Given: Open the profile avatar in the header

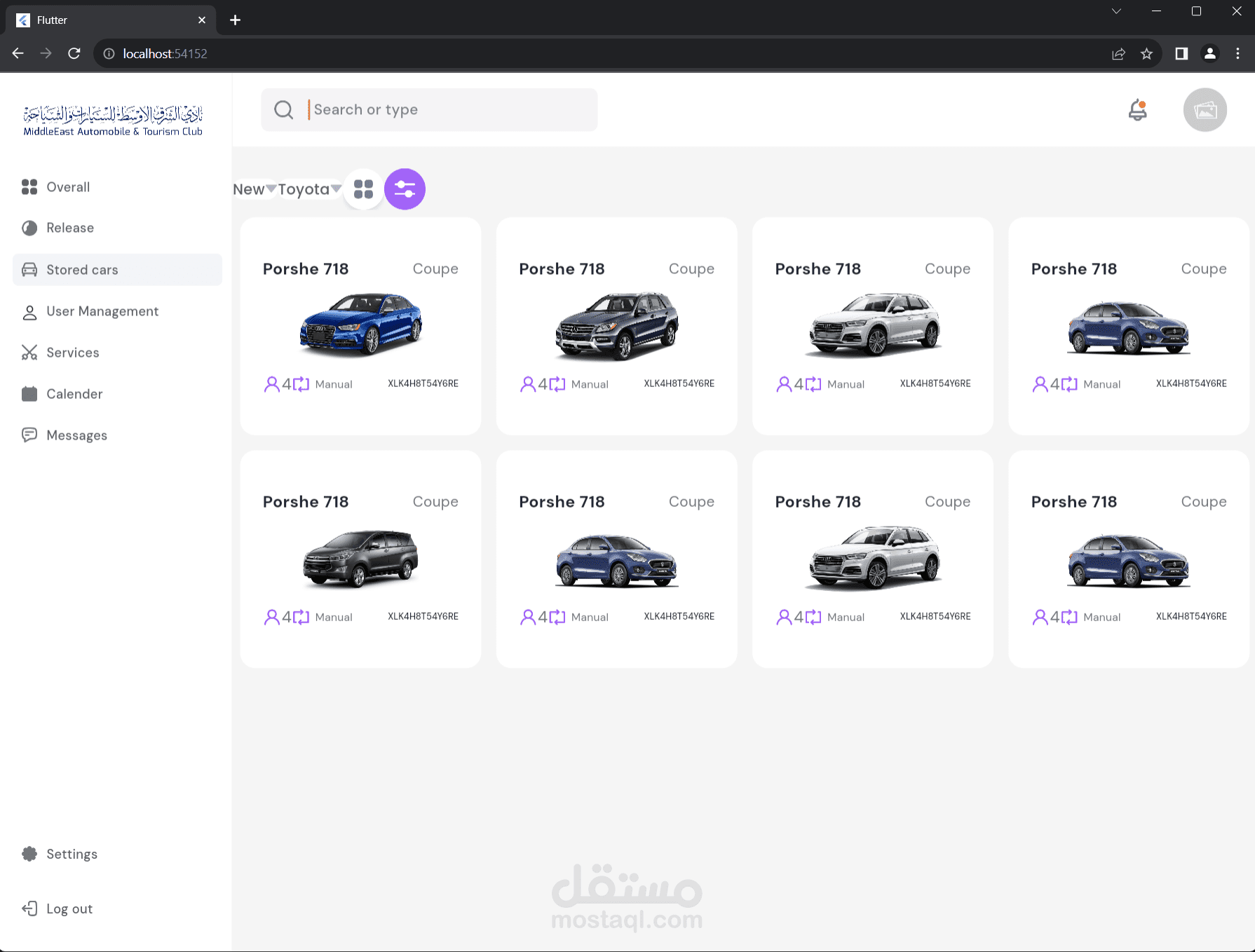Looking at the screenshot, I should pyautogui.click(x=1205, y=110).
